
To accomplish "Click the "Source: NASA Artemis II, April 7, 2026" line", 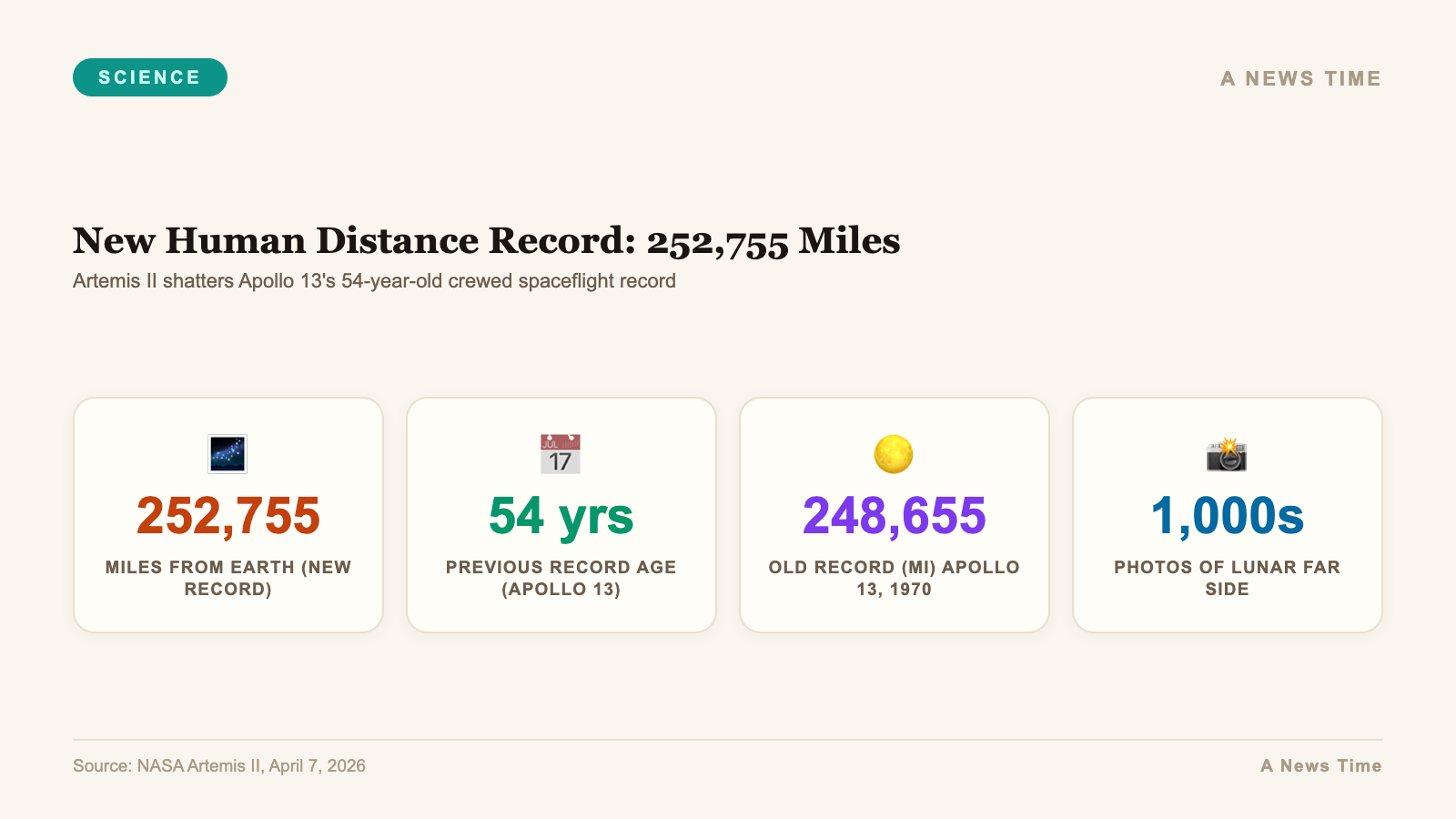I will 219,765.
